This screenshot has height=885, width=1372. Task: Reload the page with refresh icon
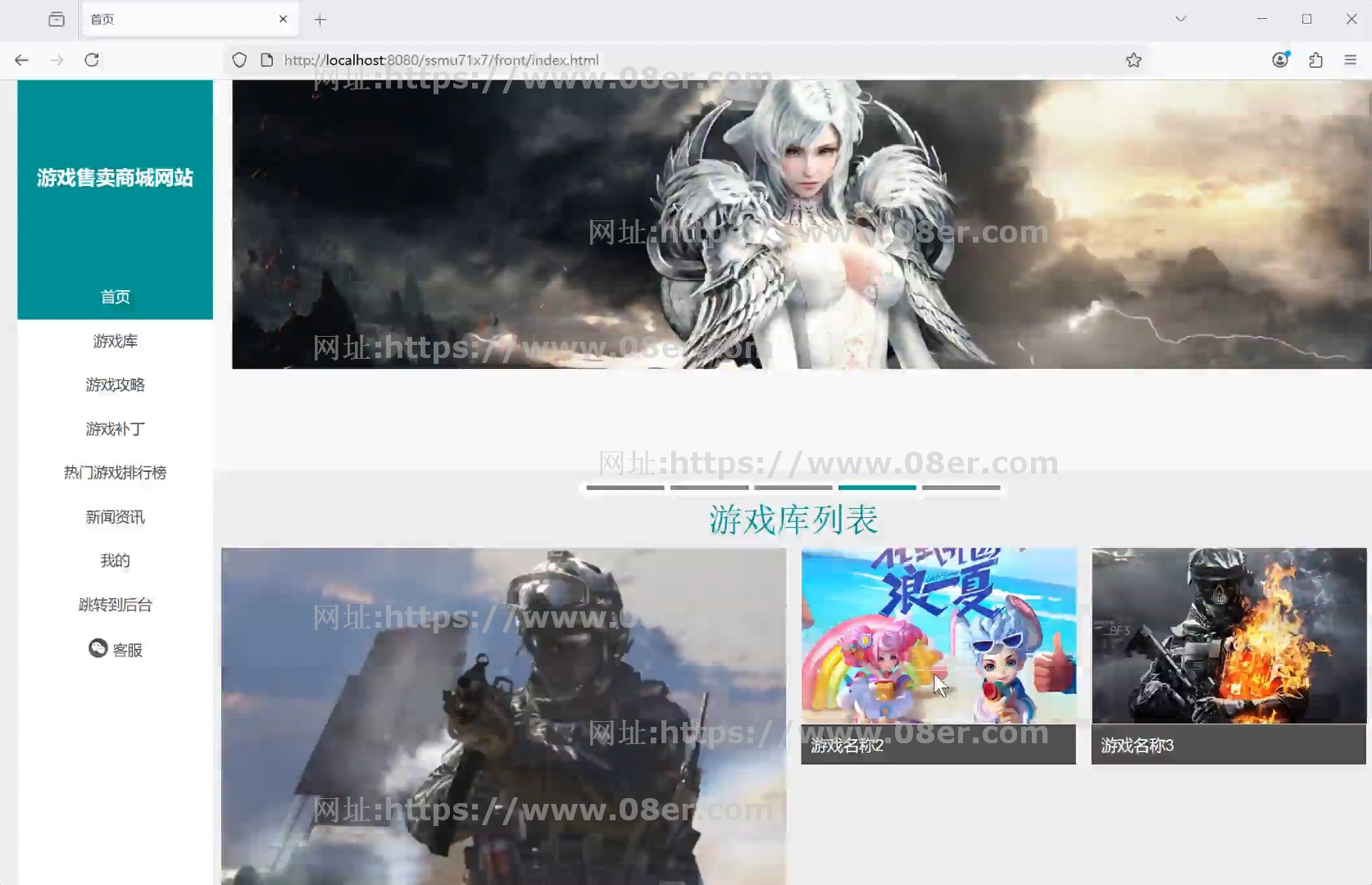(x=92, y=60)
